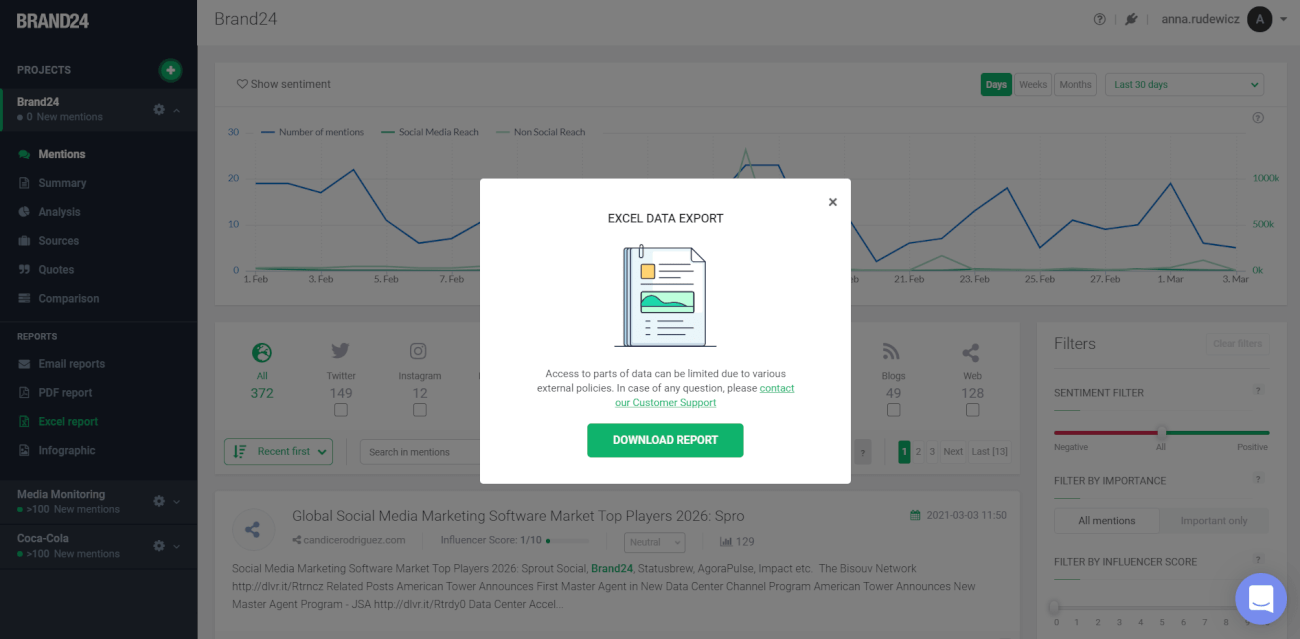
Task: Expand the Recent first sort dropdown
Action: point(278,452)
